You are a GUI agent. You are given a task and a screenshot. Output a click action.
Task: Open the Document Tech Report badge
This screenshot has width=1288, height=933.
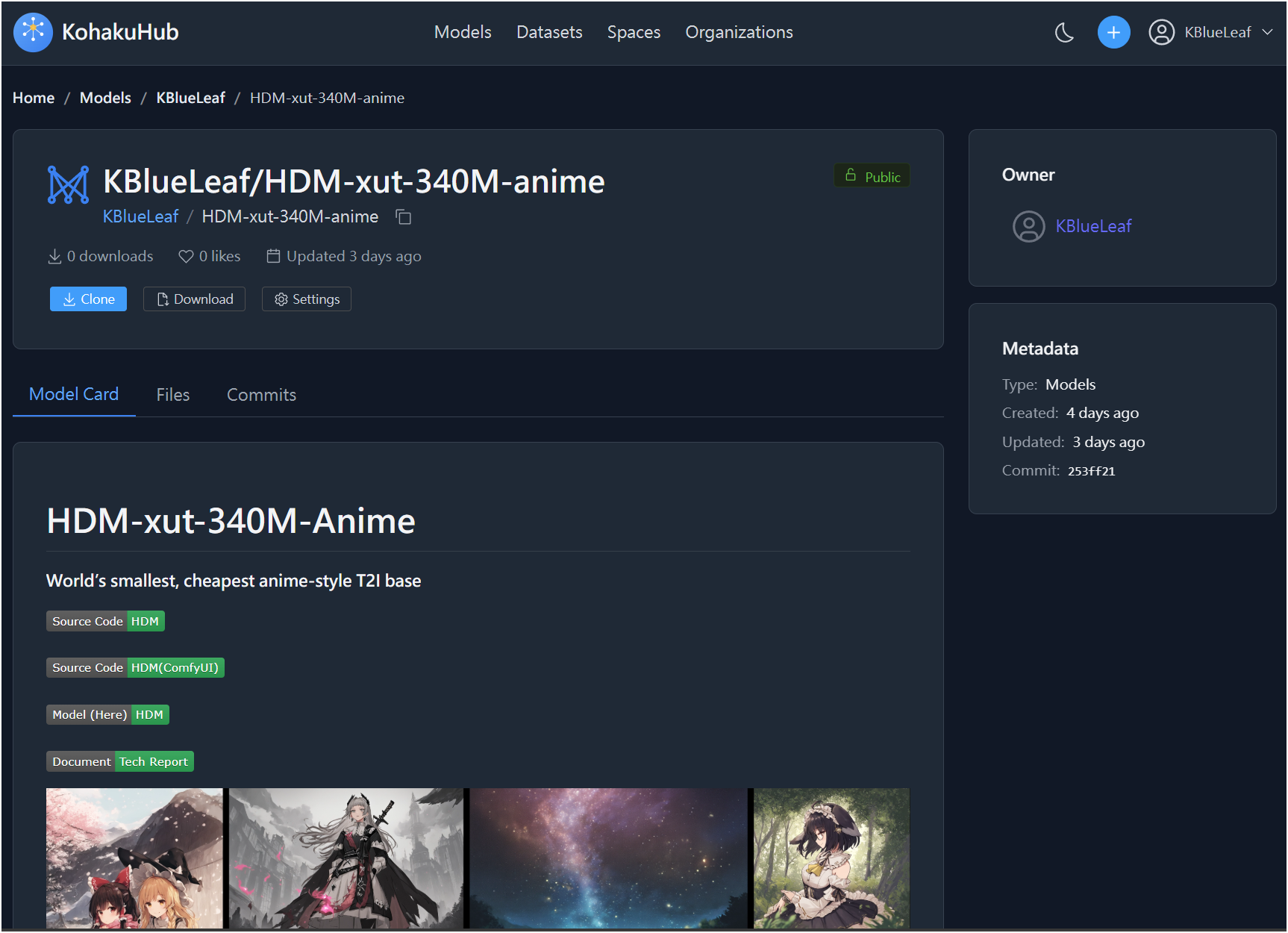point(120,761)
